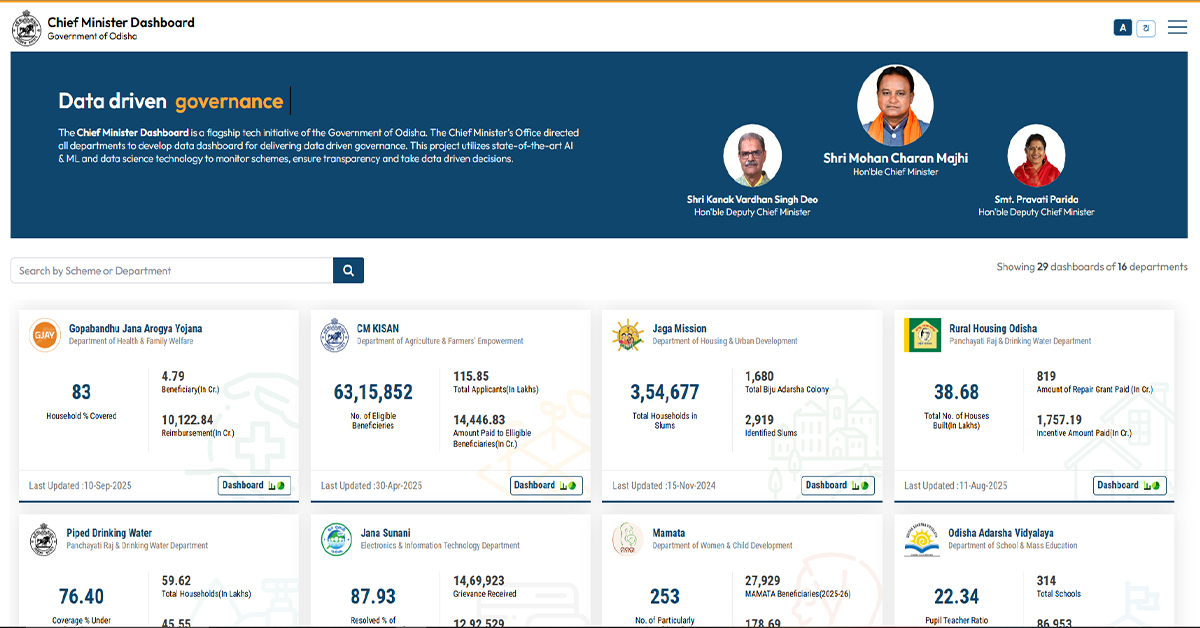Click the Gopabandhu Jana Arogya Yojana title
The image size is (1200, 628).
tap(136, 328)
